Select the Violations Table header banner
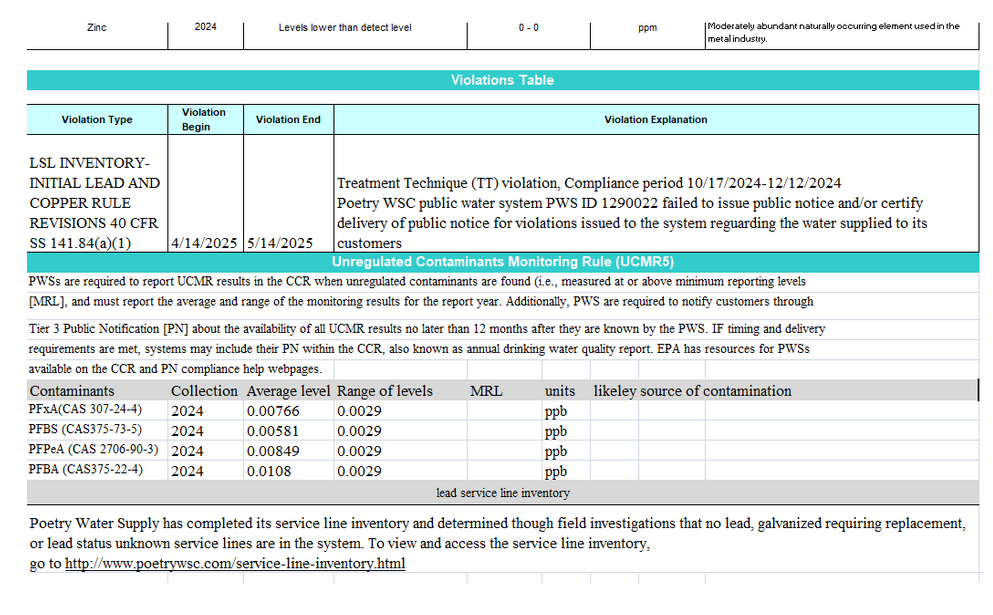The width and height of the screenshot is (993, 615). (x=503, y=80)
